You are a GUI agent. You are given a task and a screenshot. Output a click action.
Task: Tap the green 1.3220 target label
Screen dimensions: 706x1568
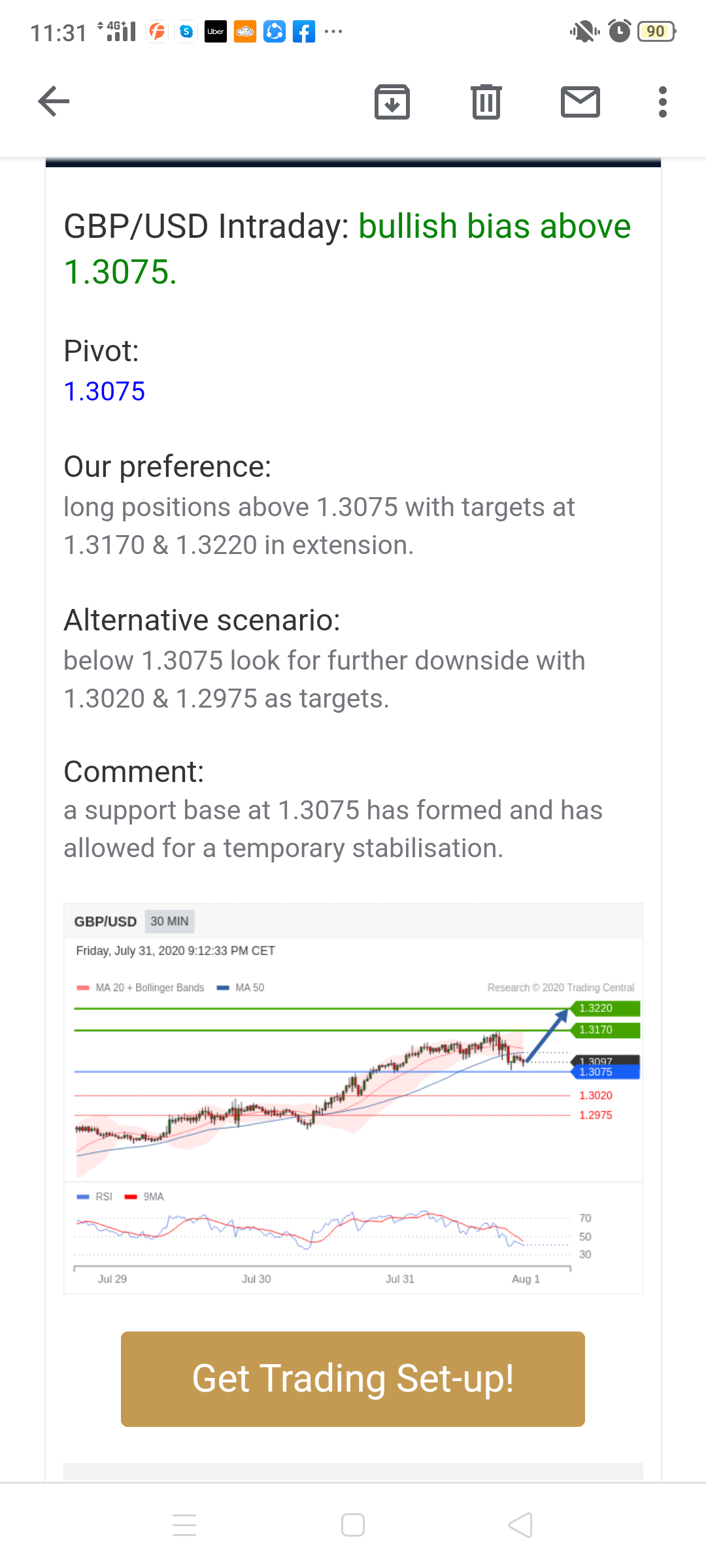(x=607, y=1008)
